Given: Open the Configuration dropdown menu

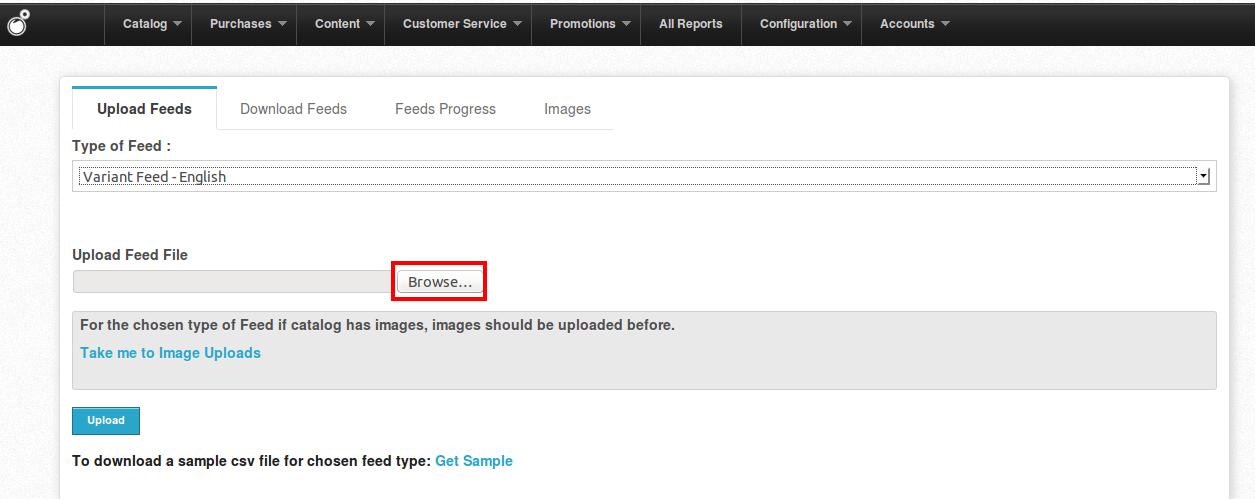Looking at the screenshot, I should click(805, 24).
